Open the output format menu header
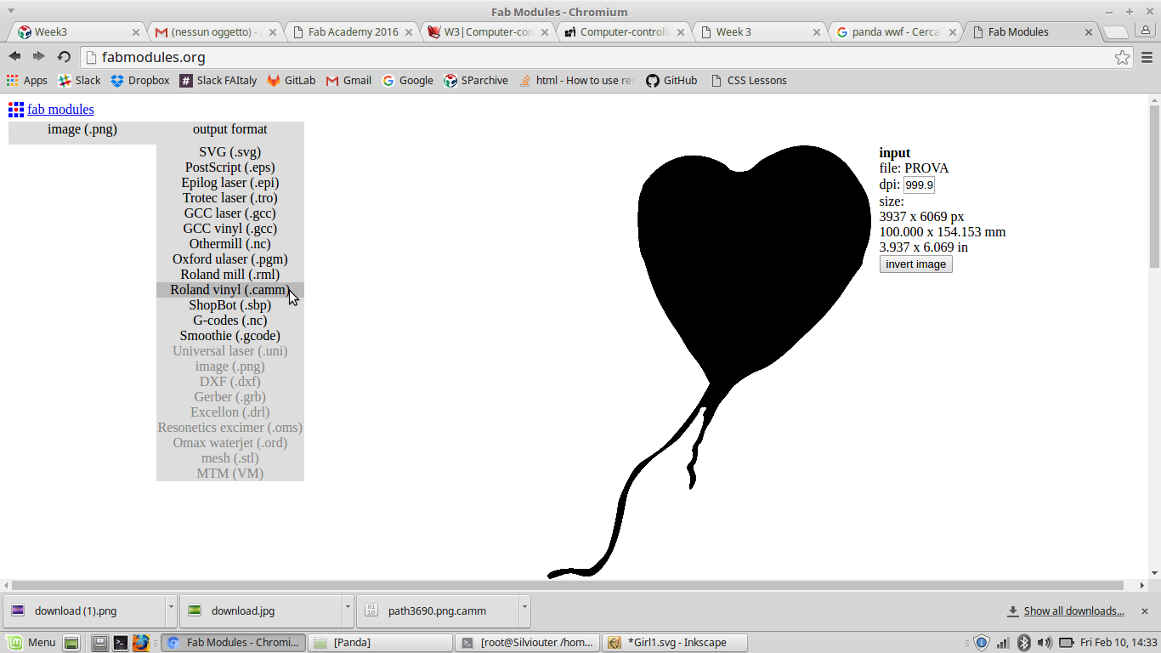The height and width of the screenshot is (653, 1161). point(230,130)
